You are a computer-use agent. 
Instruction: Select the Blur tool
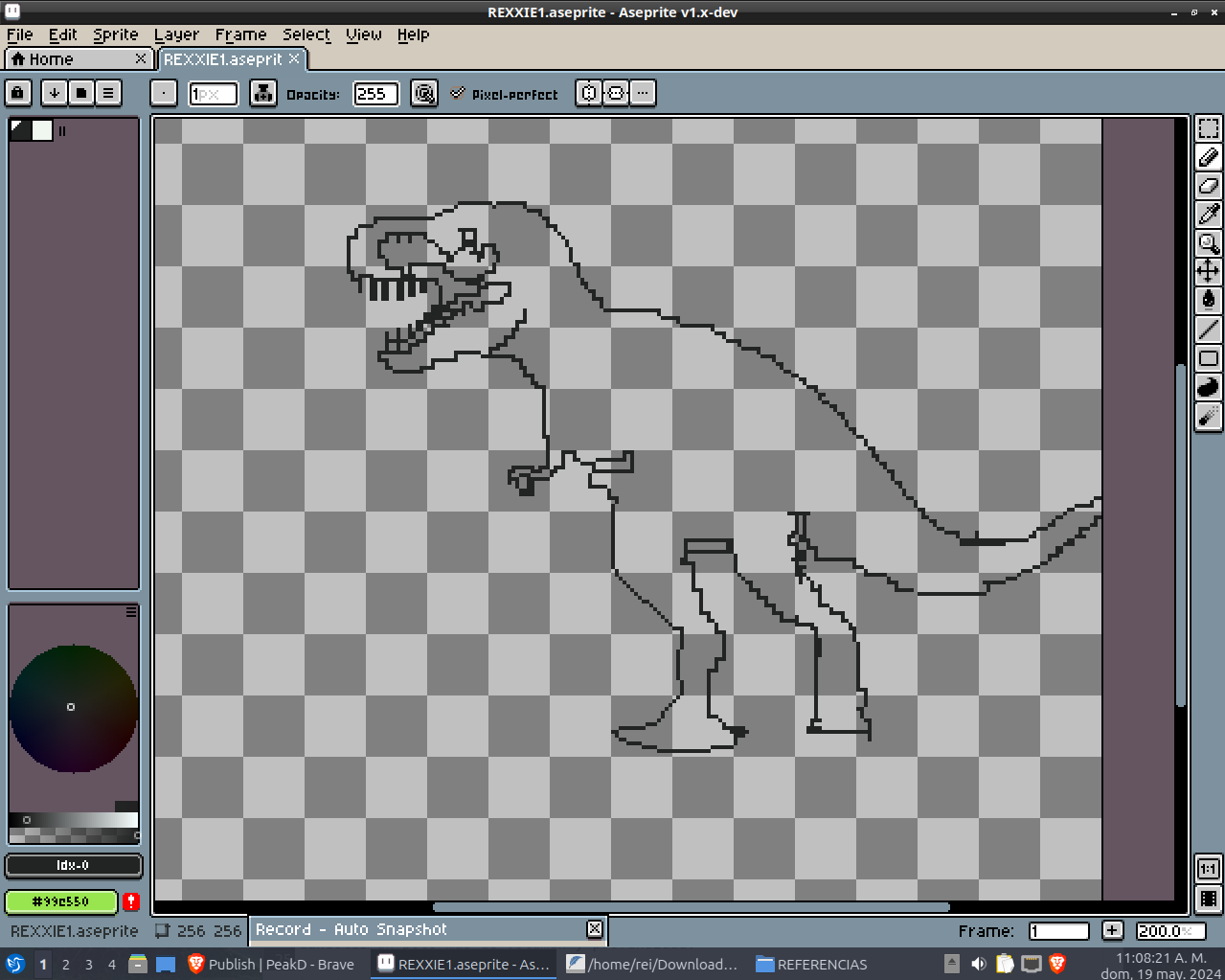(x=1209, y=416)
